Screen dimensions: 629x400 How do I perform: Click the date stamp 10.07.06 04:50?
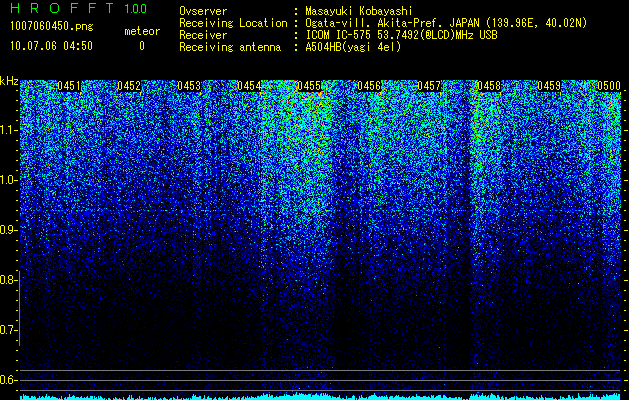(51, 46)
